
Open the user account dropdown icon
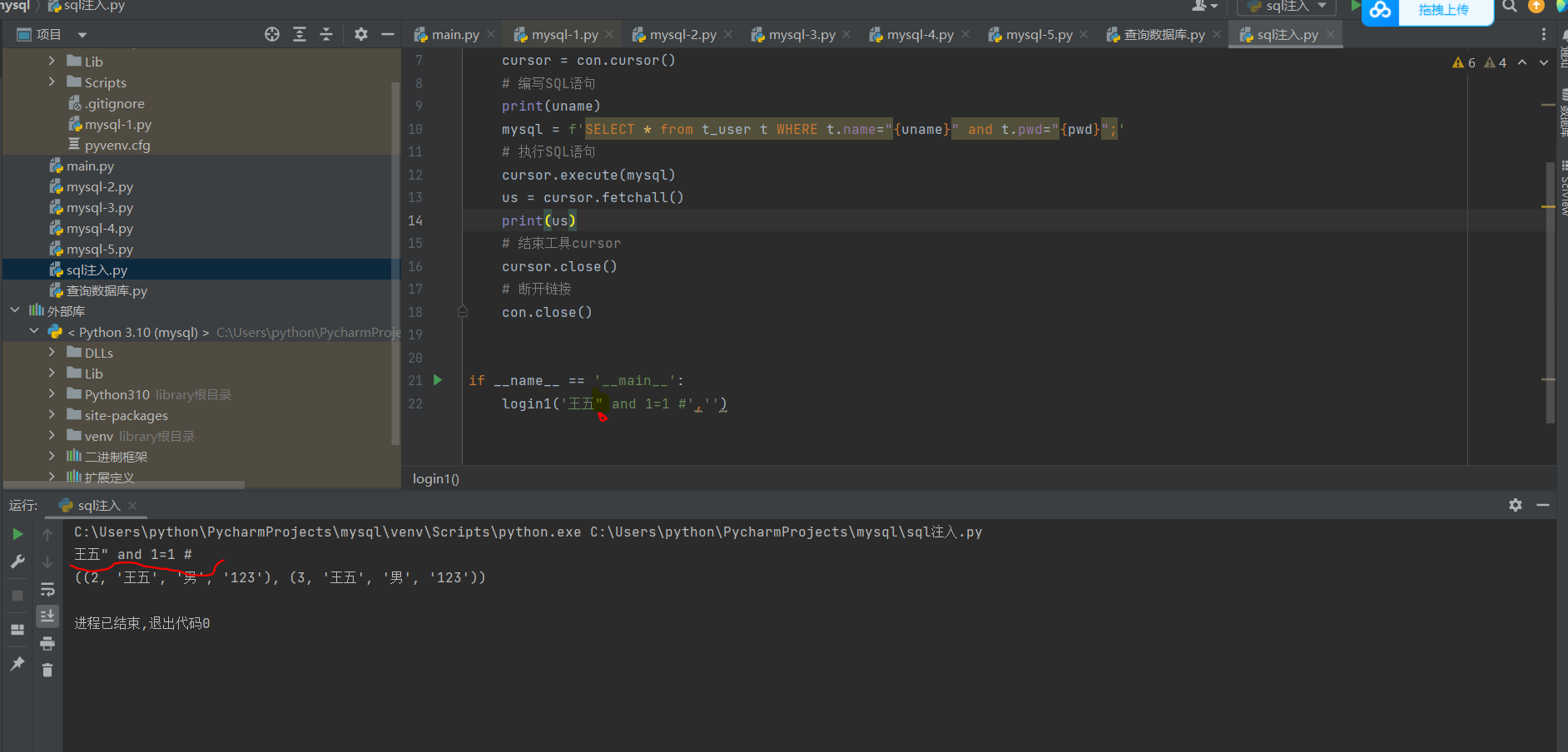point(1204,6)
